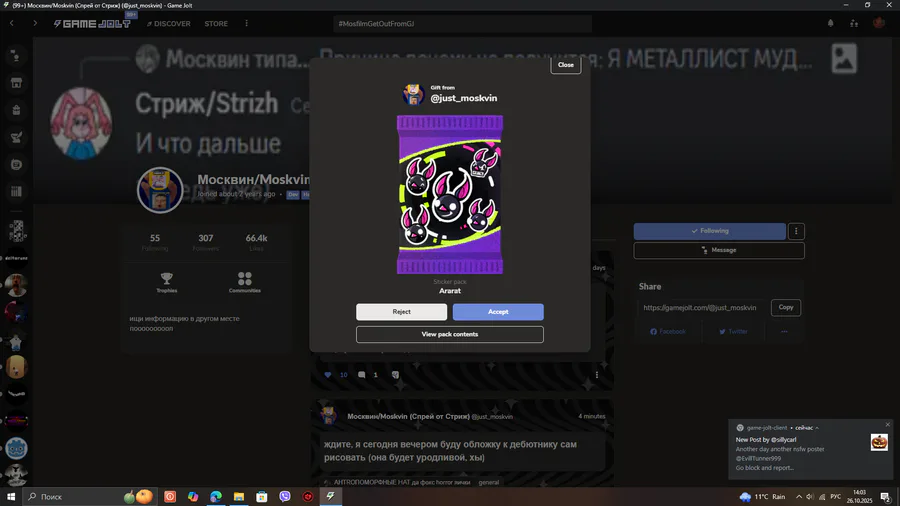Screen dimensions: 900x506
Task: Open the friends list icon
Action: [854, 24]
